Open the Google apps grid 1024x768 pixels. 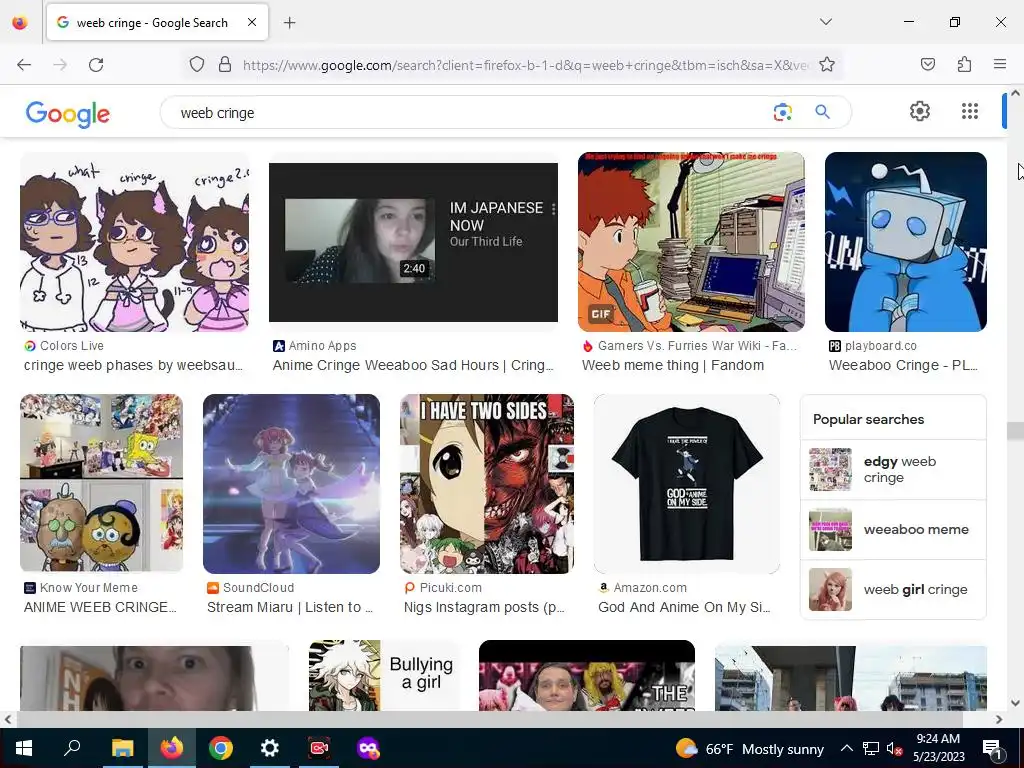(x=970, y=111)
